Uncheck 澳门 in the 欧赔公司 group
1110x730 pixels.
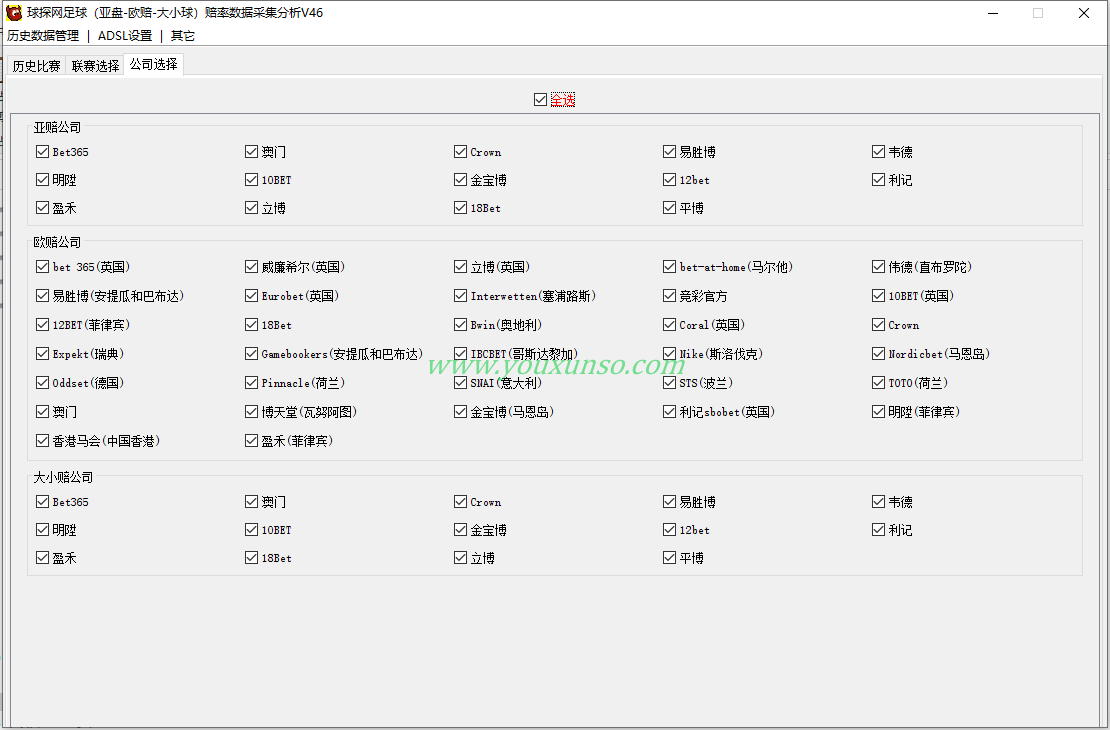(x=42, y=411)
